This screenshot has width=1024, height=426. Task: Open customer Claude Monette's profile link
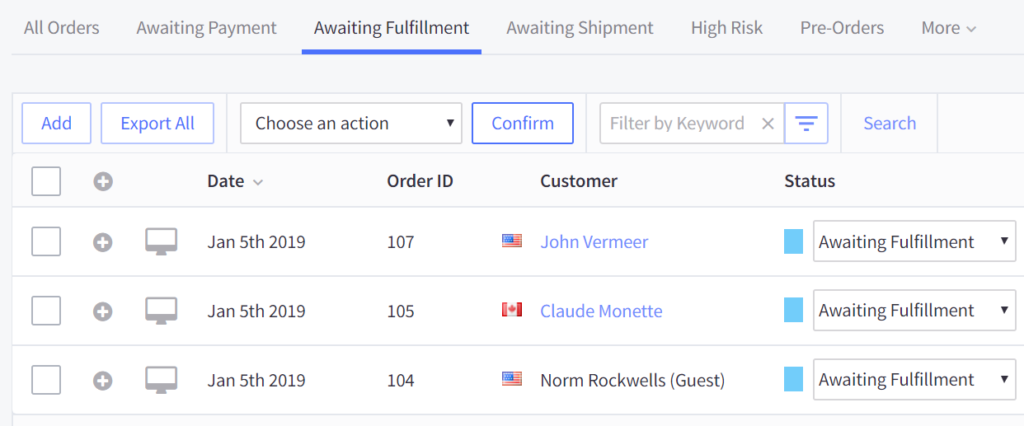pos(601,311)
